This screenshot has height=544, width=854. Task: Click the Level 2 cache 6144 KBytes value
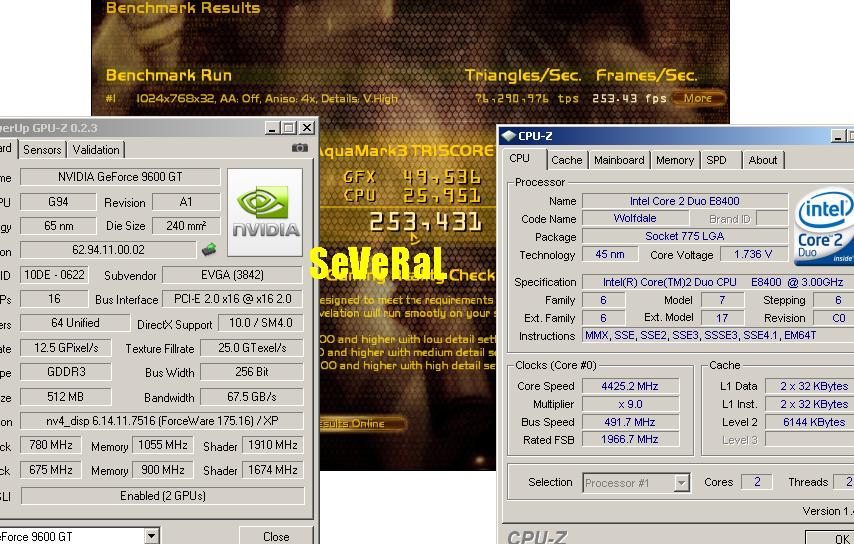point(810,422)
